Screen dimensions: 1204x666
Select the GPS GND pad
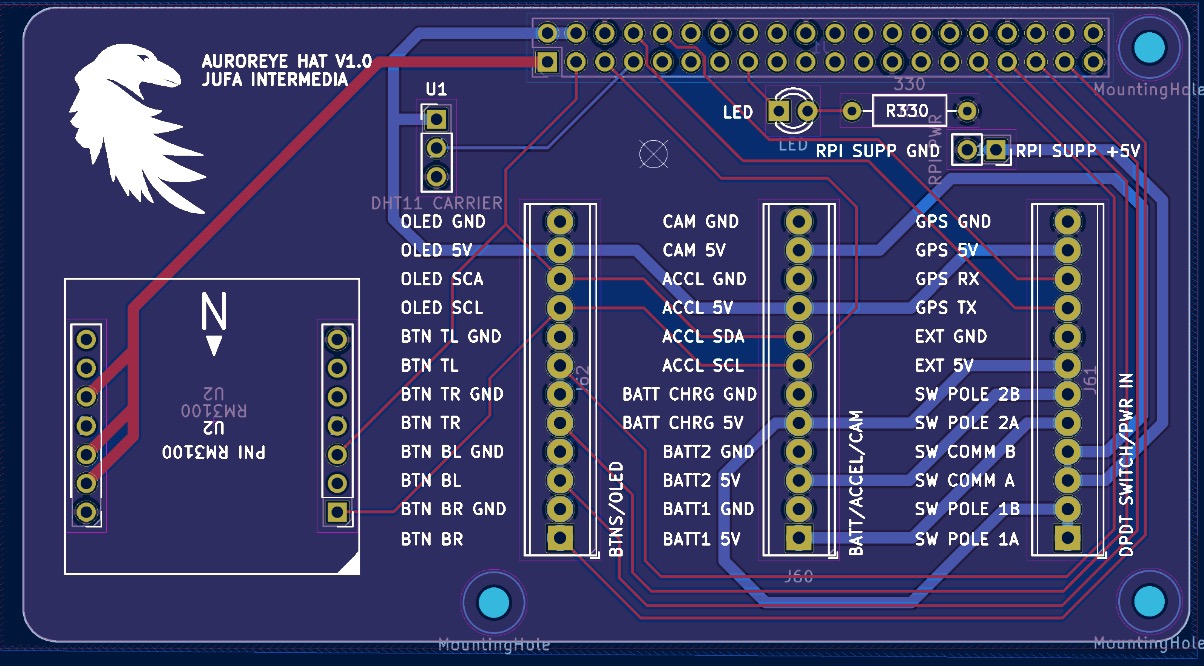(x=1068, y=221)
